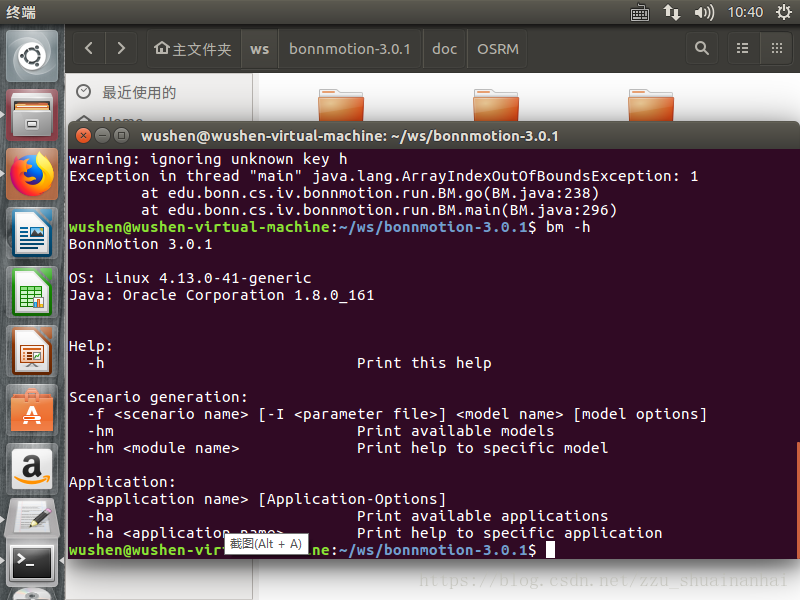Go back in the Files window

(x=89, y=48)
